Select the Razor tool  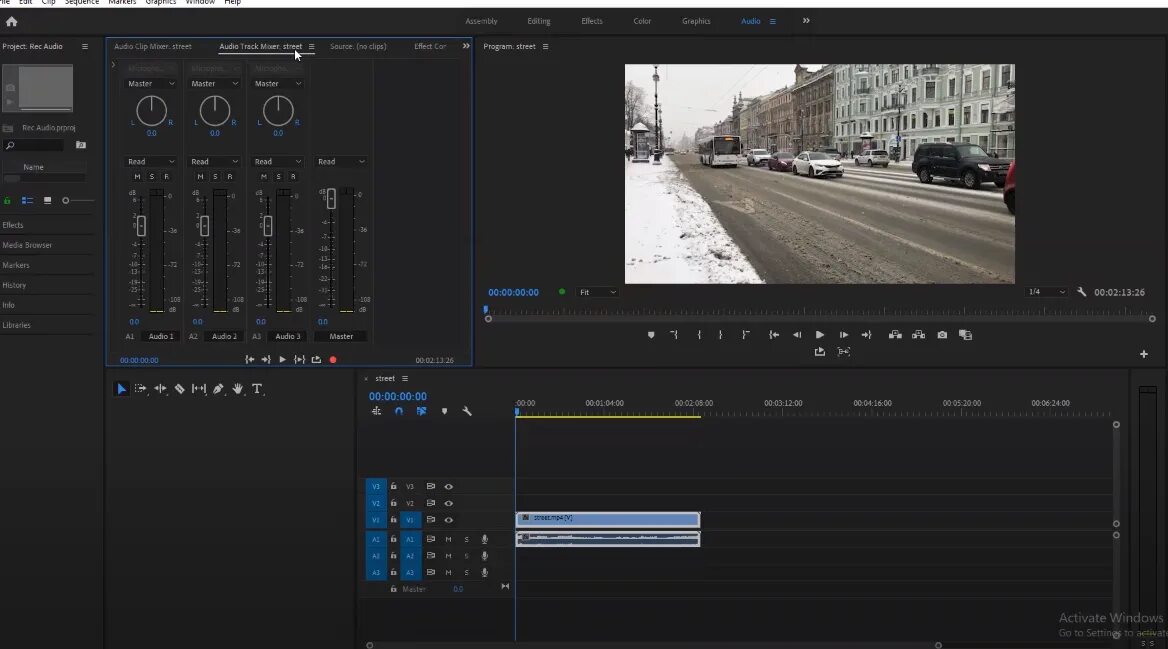181,389
